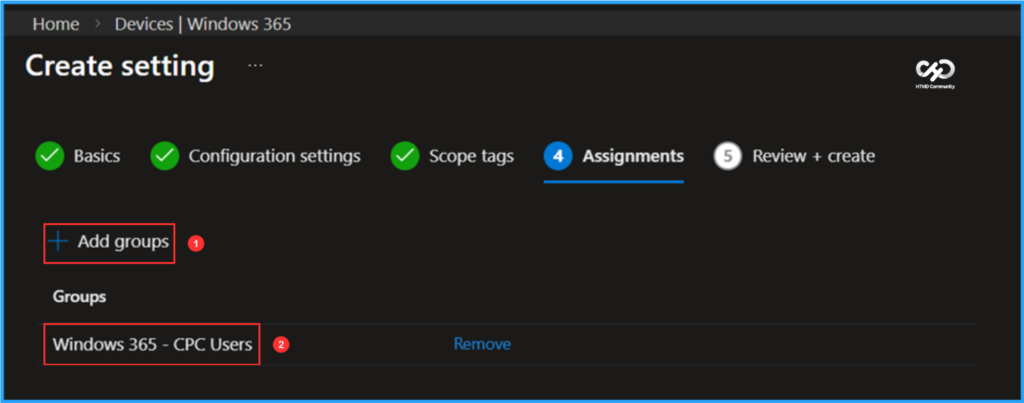Image resolution: width=1024 pixels, height=403 pixels.
Task: Click the Groups column header
Action: [x=80, y=297]
